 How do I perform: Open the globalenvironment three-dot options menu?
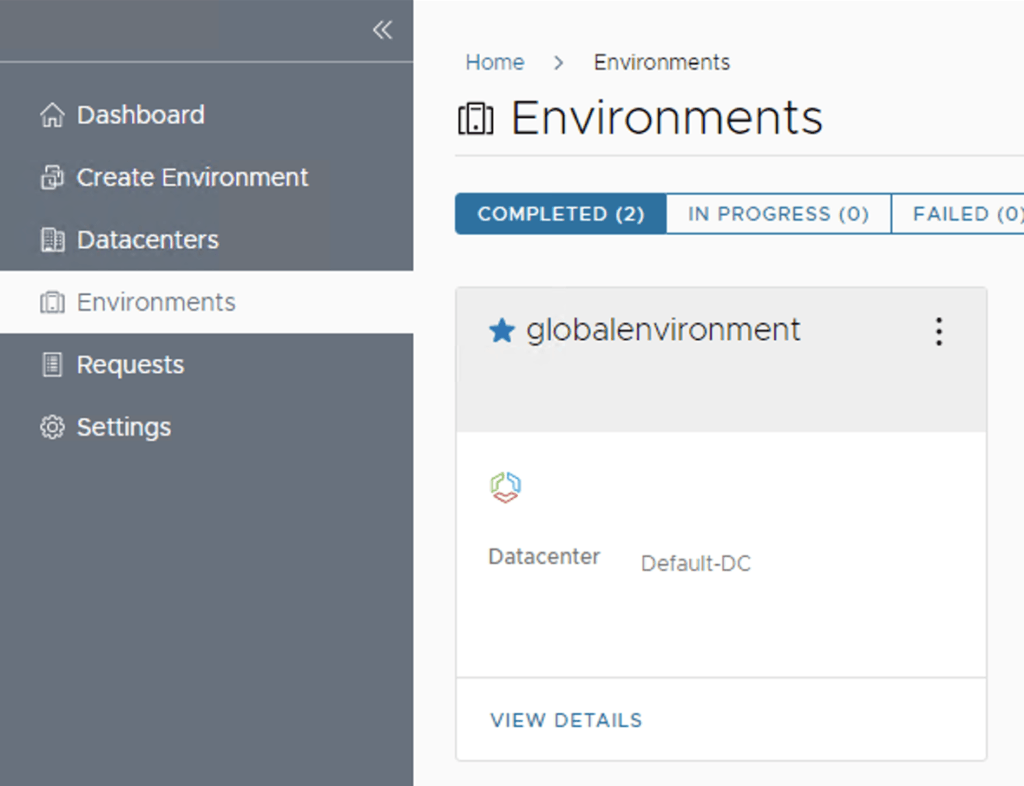[x=938, y=331]
